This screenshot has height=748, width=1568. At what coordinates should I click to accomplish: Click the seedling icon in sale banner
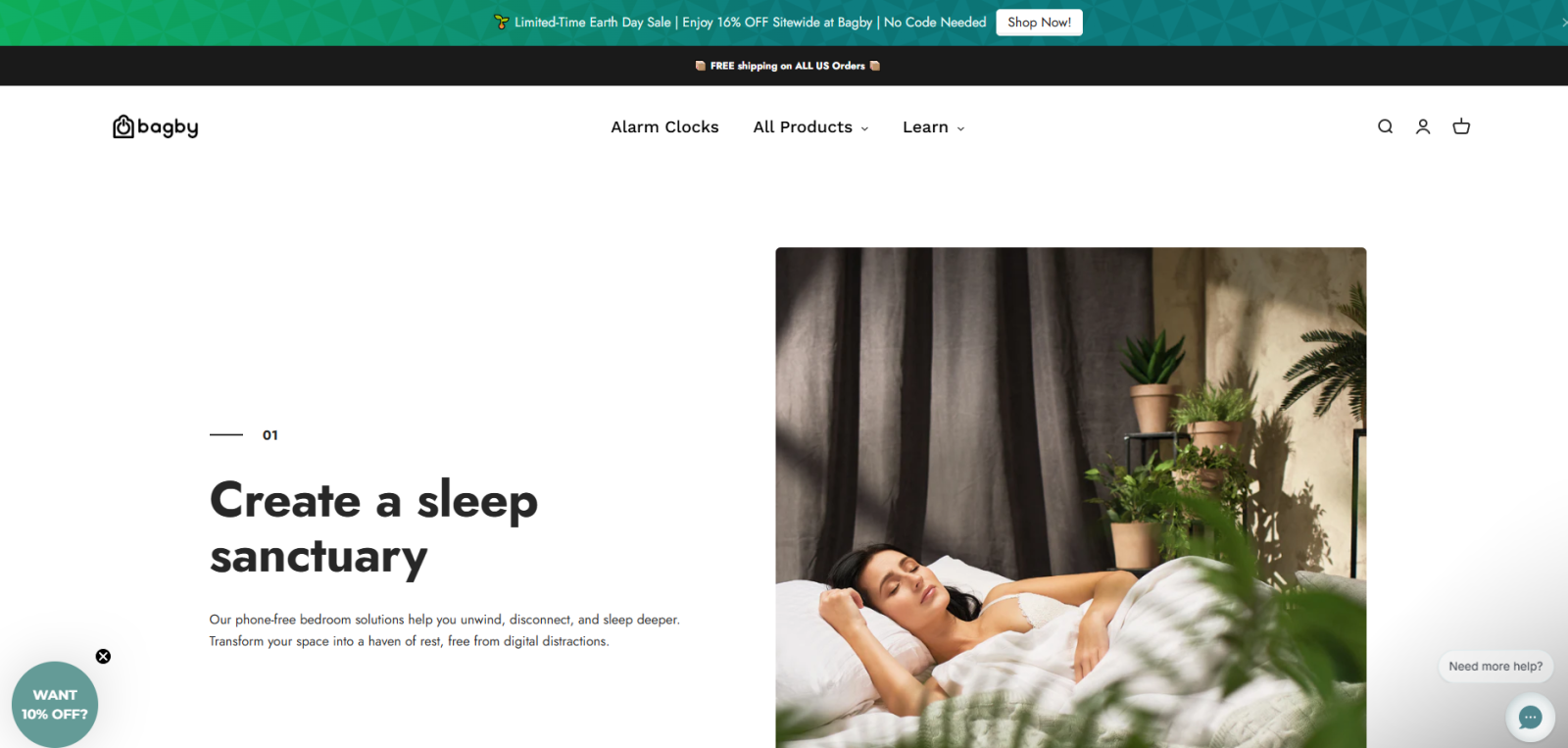[502, 22]
